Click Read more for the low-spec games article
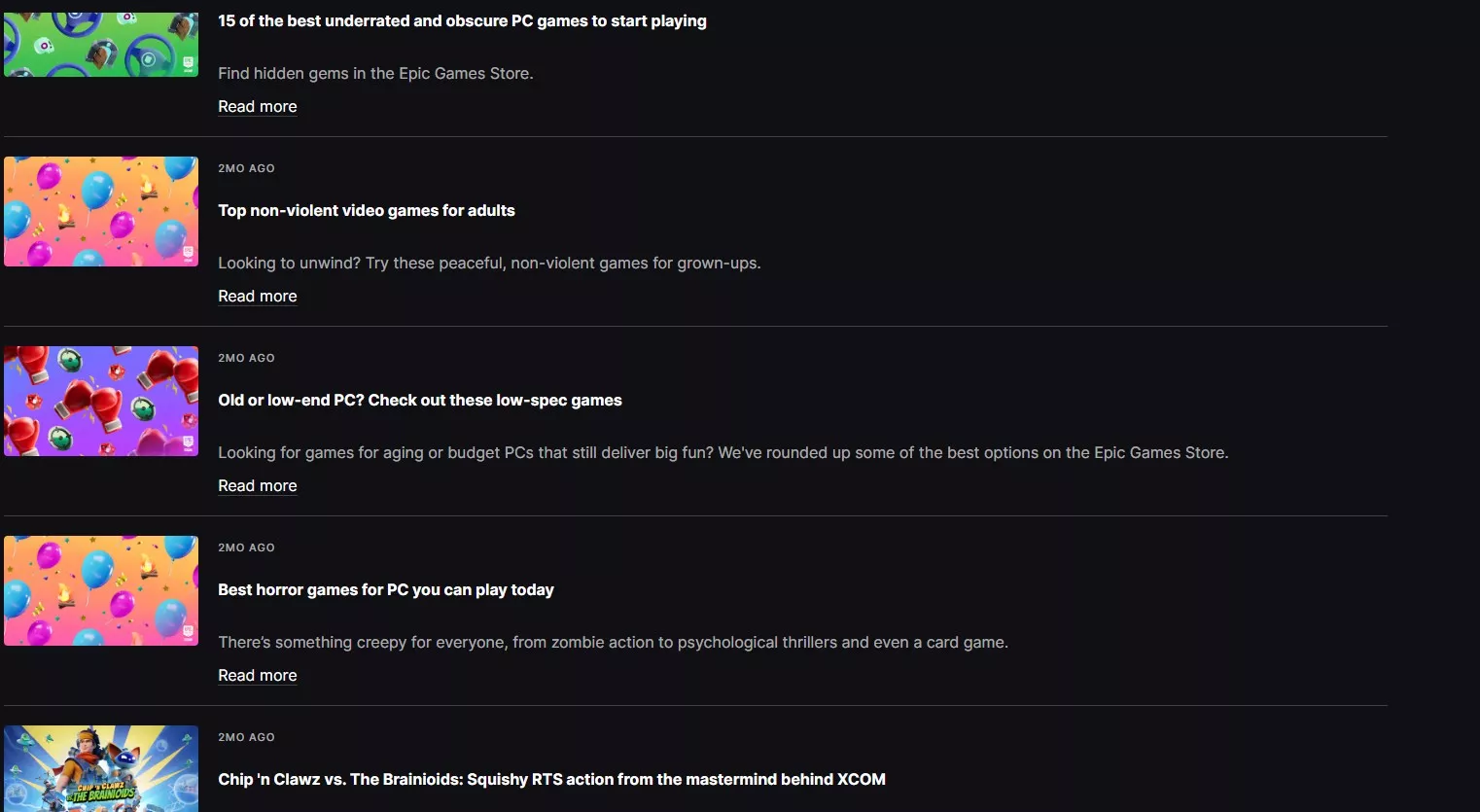The image size is (1480, 812). (258, 486)
